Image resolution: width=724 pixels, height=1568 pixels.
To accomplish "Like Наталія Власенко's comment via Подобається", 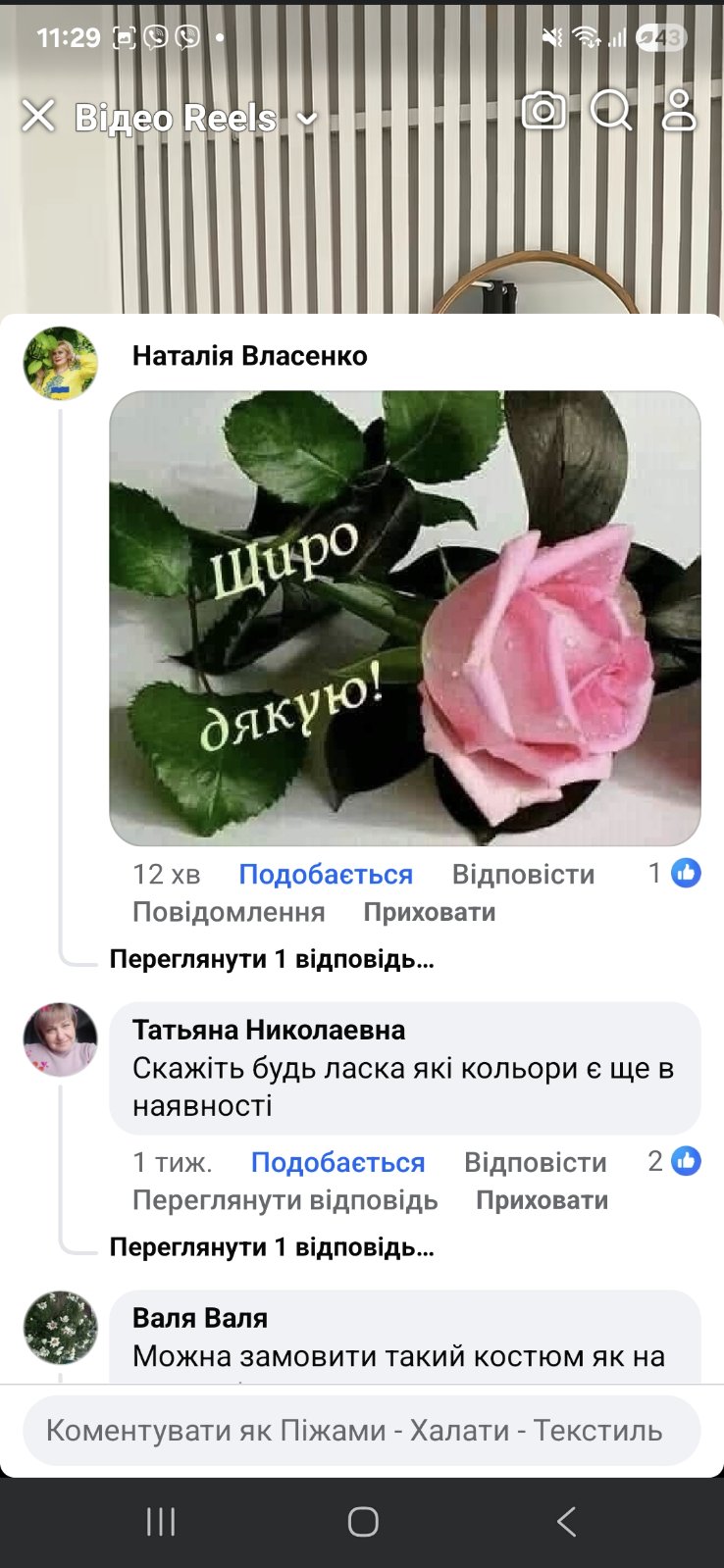I will (x=326, y=875).
